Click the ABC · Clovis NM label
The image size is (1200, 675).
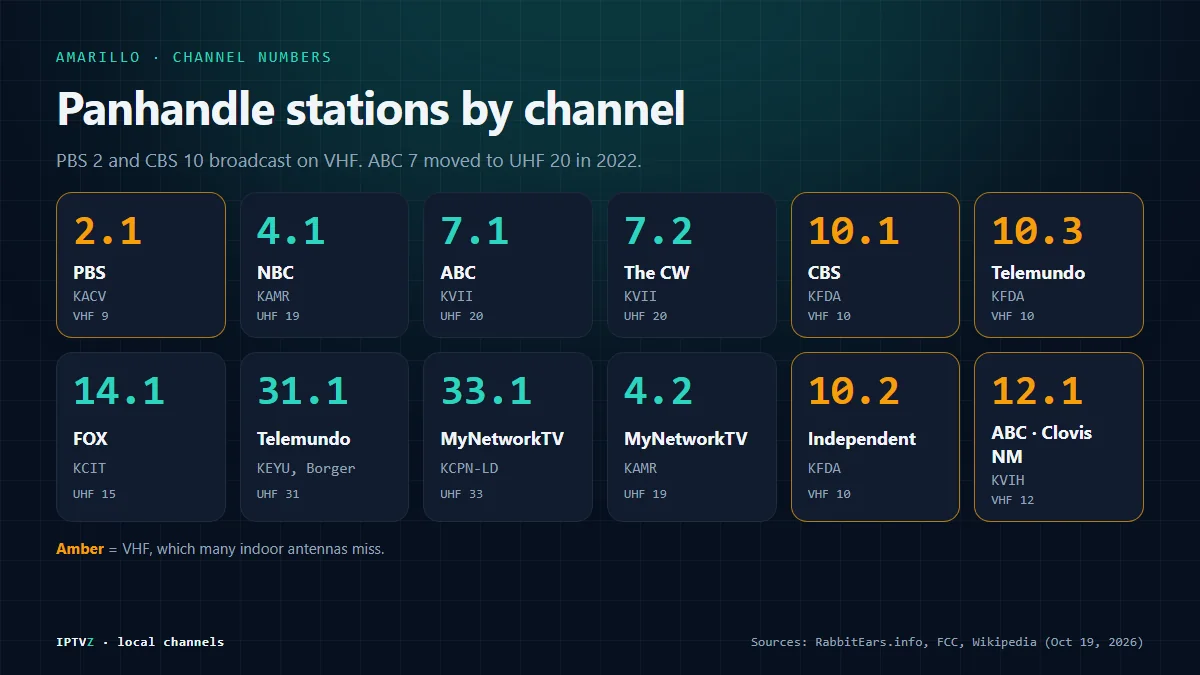(x=1042, y=444)
